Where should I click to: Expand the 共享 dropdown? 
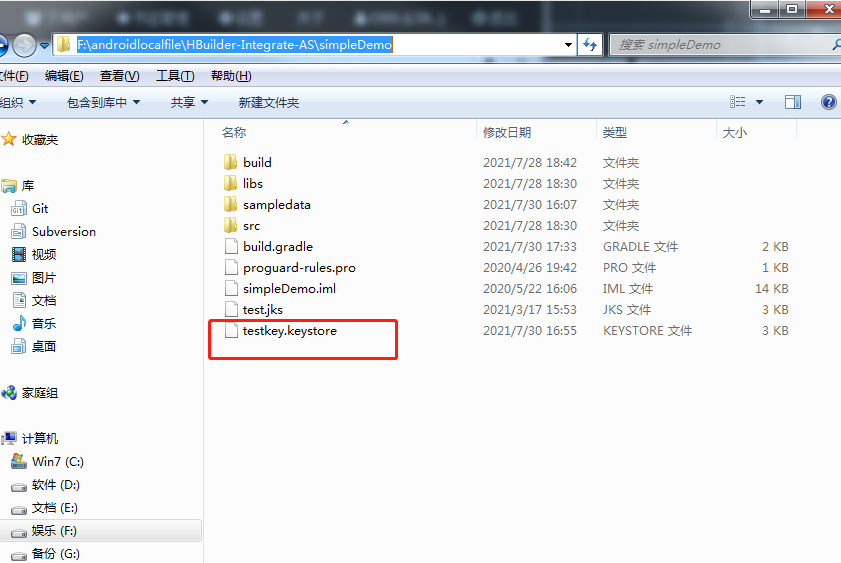[x=189, y=102]
